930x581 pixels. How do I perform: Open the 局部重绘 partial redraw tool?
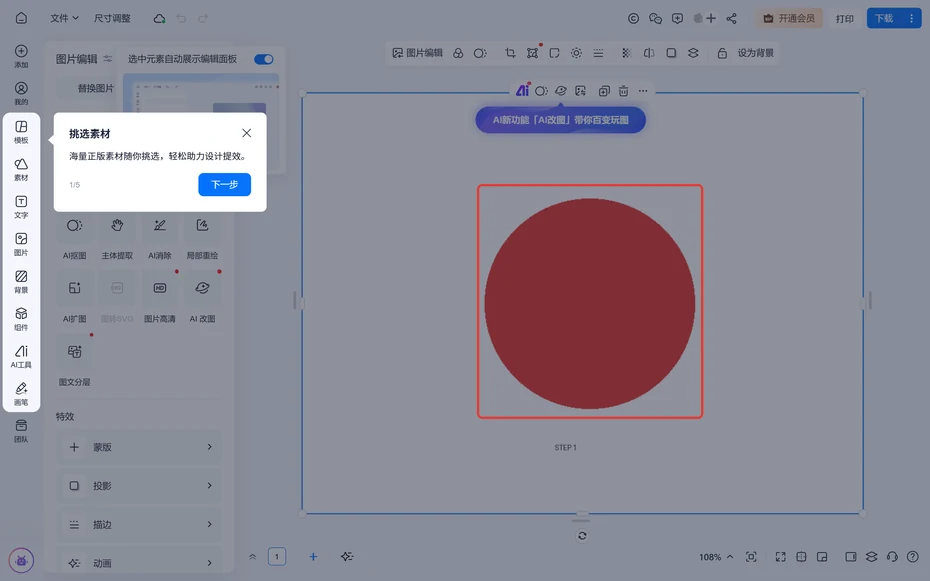pyautogui.click(x=202, y=237)
